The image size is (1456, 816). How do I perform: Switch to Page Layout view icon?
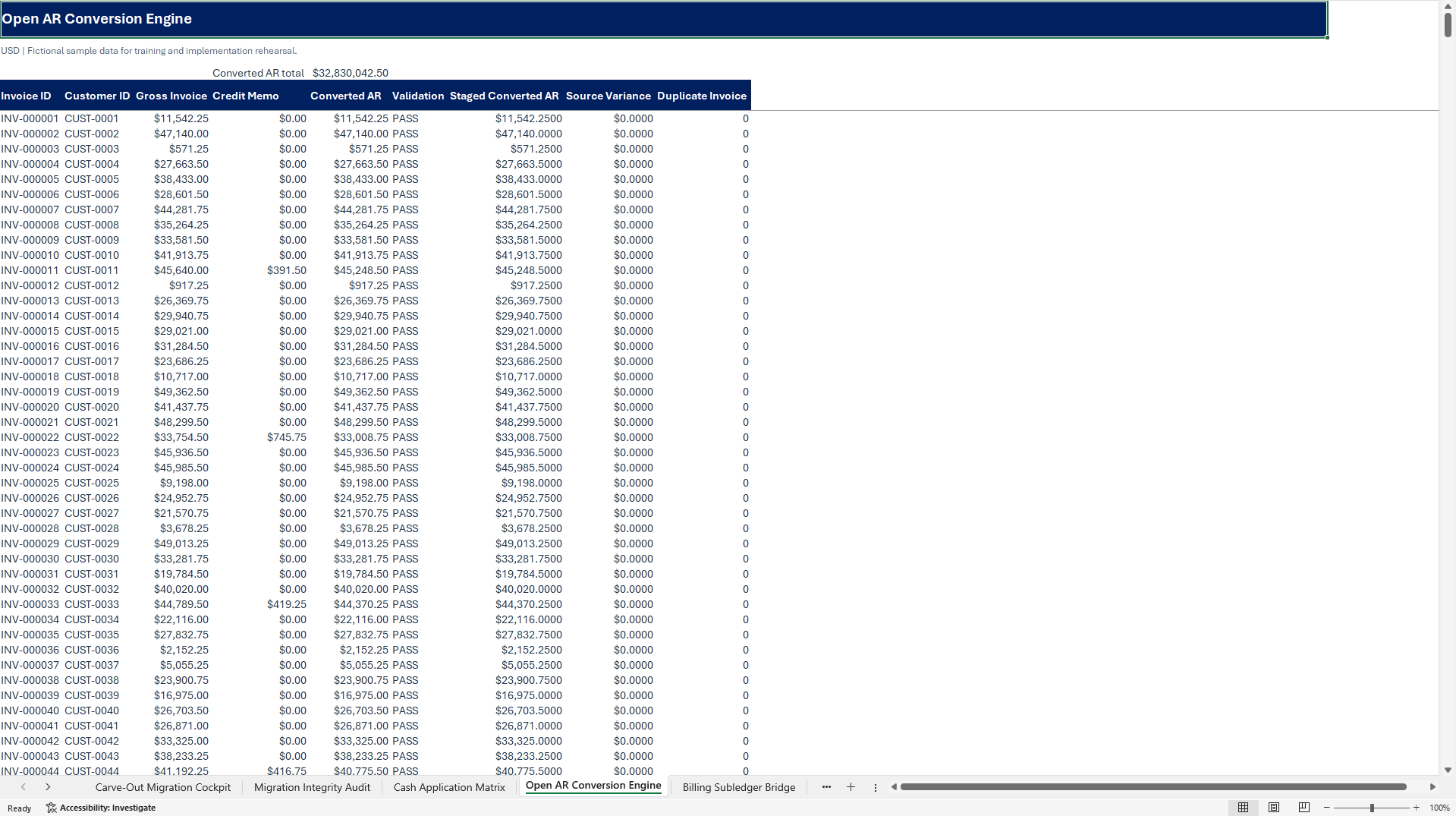coord(1274,808)
